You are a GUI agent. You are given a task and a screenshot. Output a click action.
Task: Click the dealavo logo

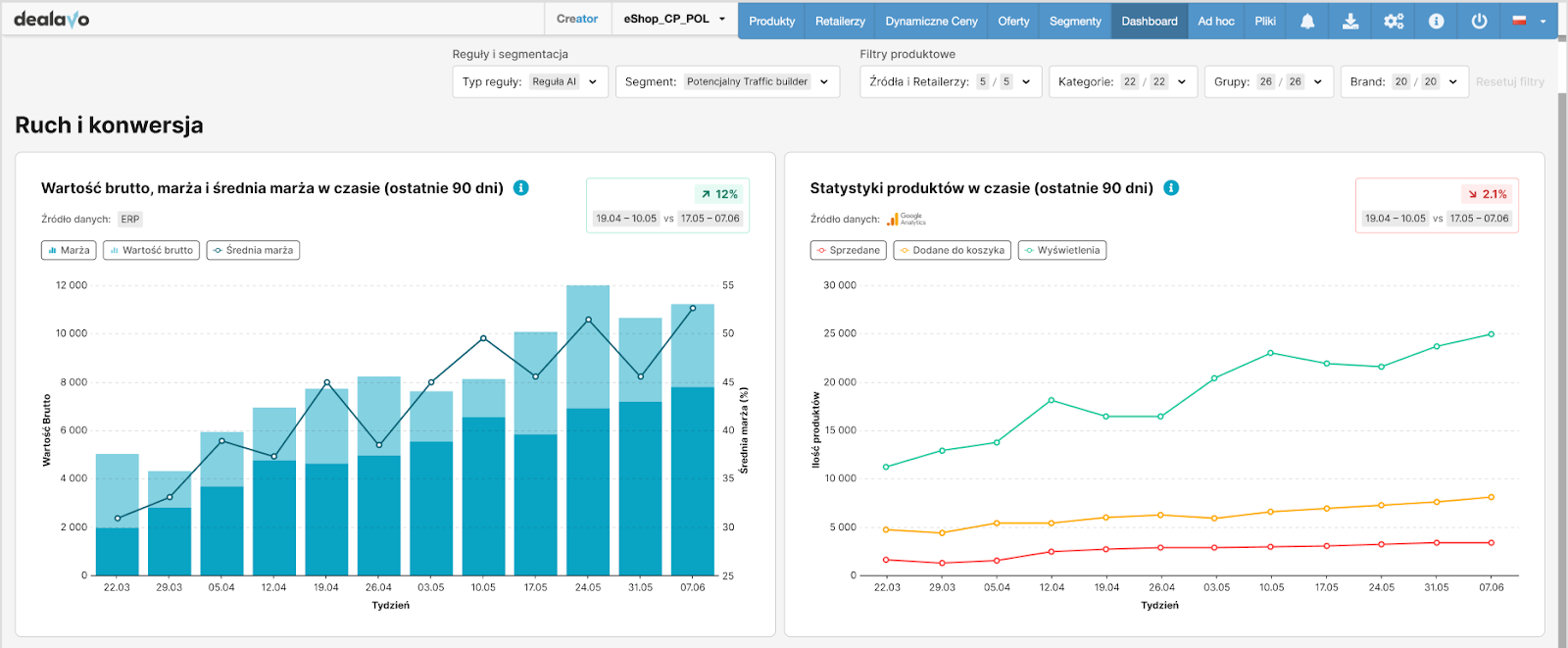pyautogui.click(x=52, y=20)
